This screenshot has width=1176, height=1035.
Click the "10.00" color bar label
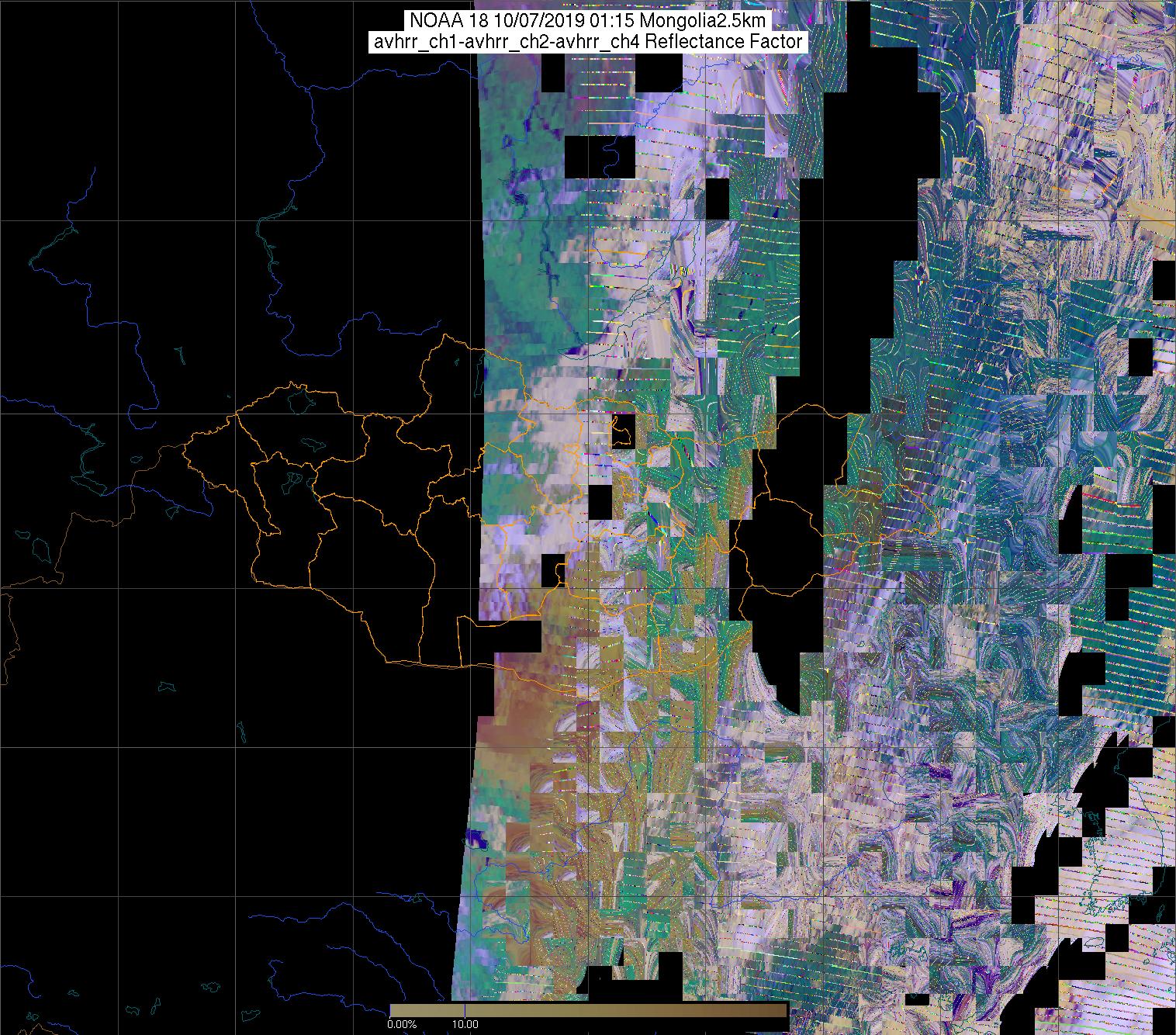pos(464,1024)
